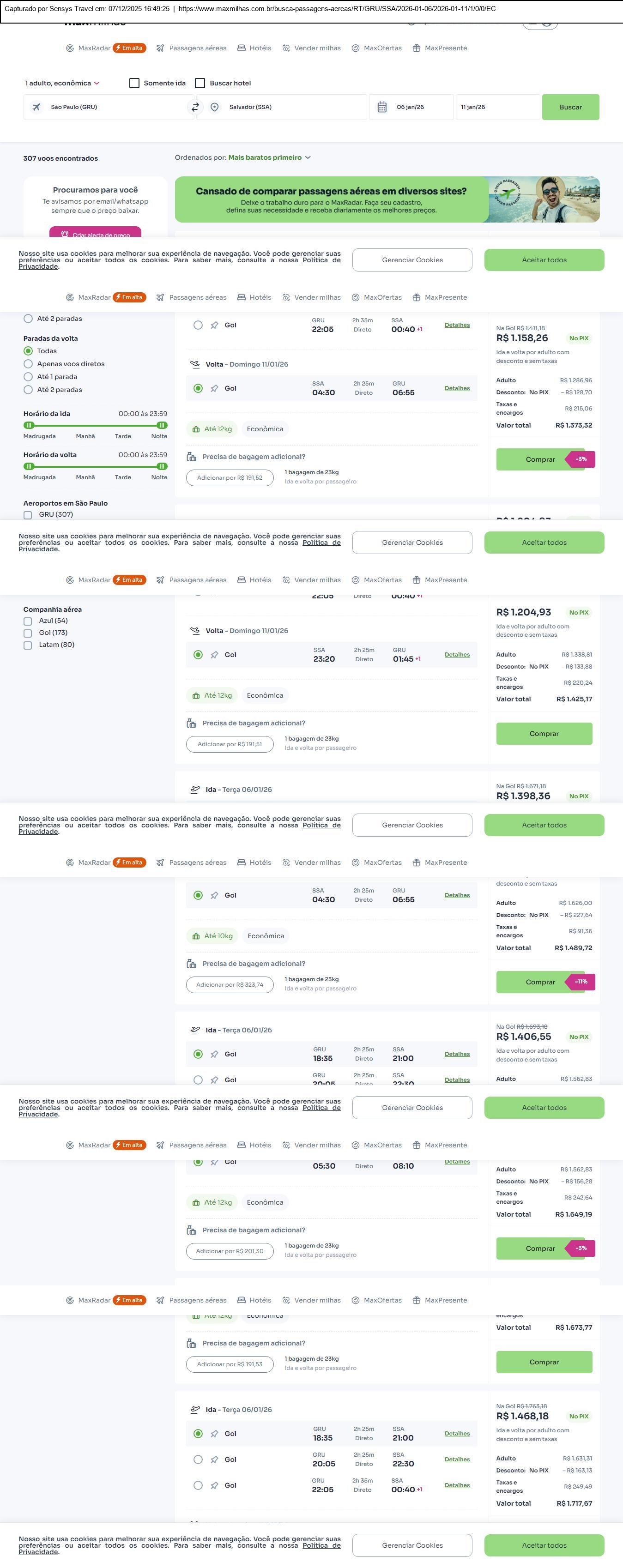Click the gift icon next to MaxPresente
The width and height of the screenshot is (623, 1568).
pos(417,48)
